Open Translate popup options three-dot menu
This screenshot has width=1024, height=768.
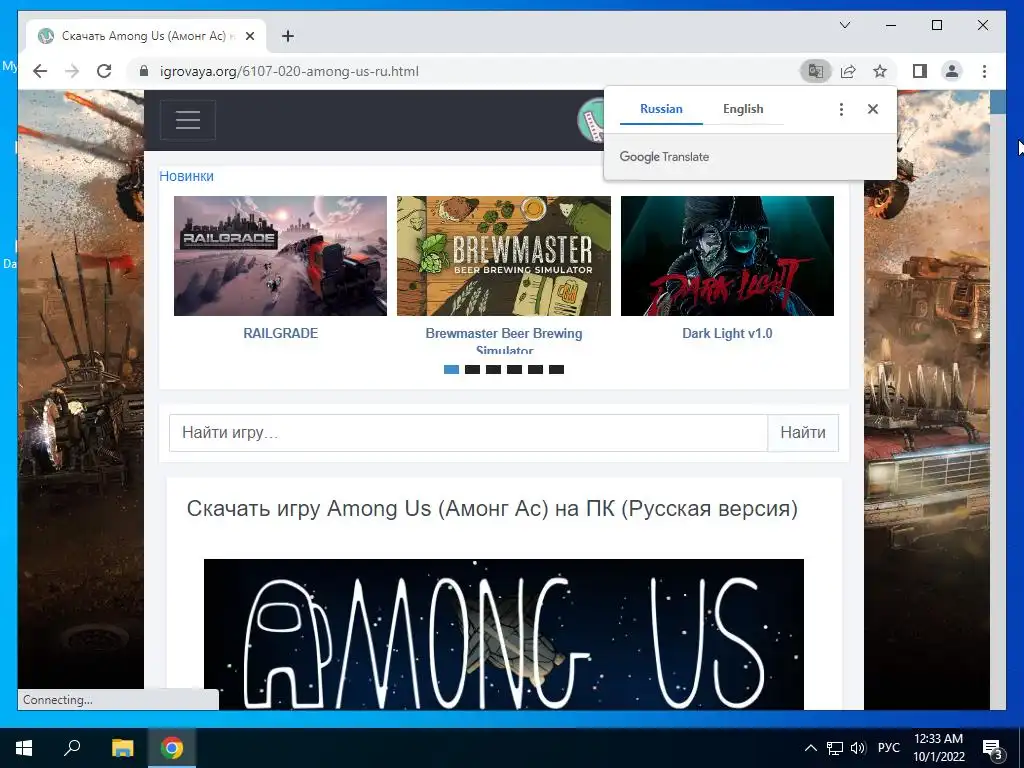point(841,109)
